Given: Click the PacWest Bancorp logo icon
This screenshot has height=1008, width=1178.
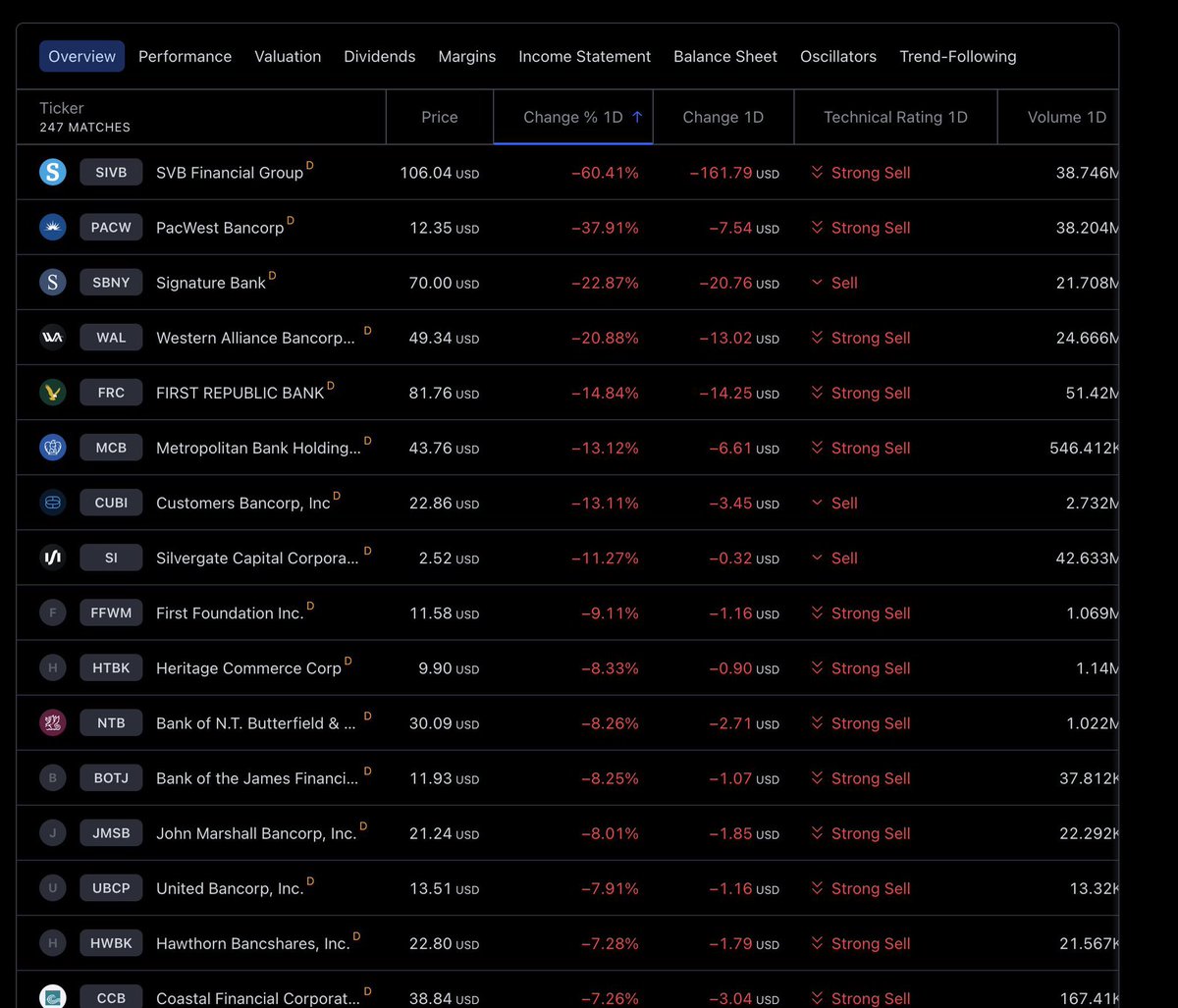Looking at the screenshot, I should click(52, 228).
